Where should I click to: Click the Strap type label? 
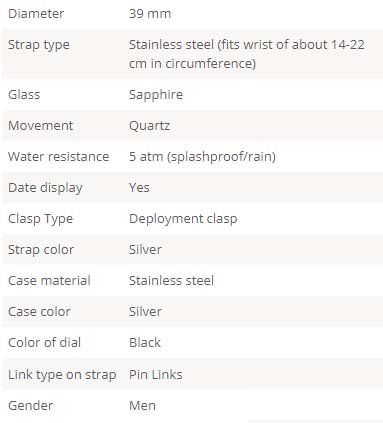pyautogui.click(x=39, y=45)
